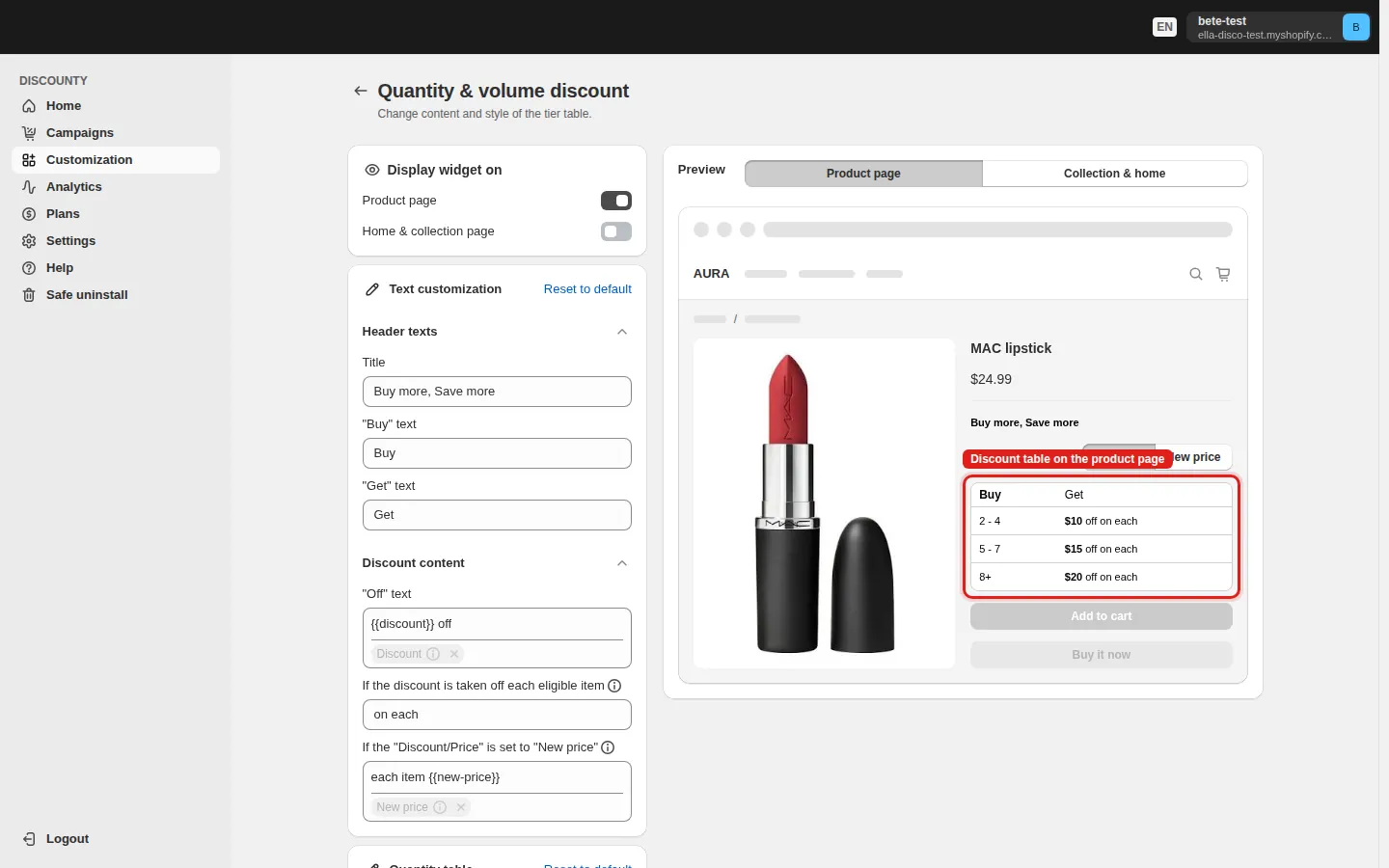
Task: Disable the Product page widget toggle
Action: click(616, 201)
